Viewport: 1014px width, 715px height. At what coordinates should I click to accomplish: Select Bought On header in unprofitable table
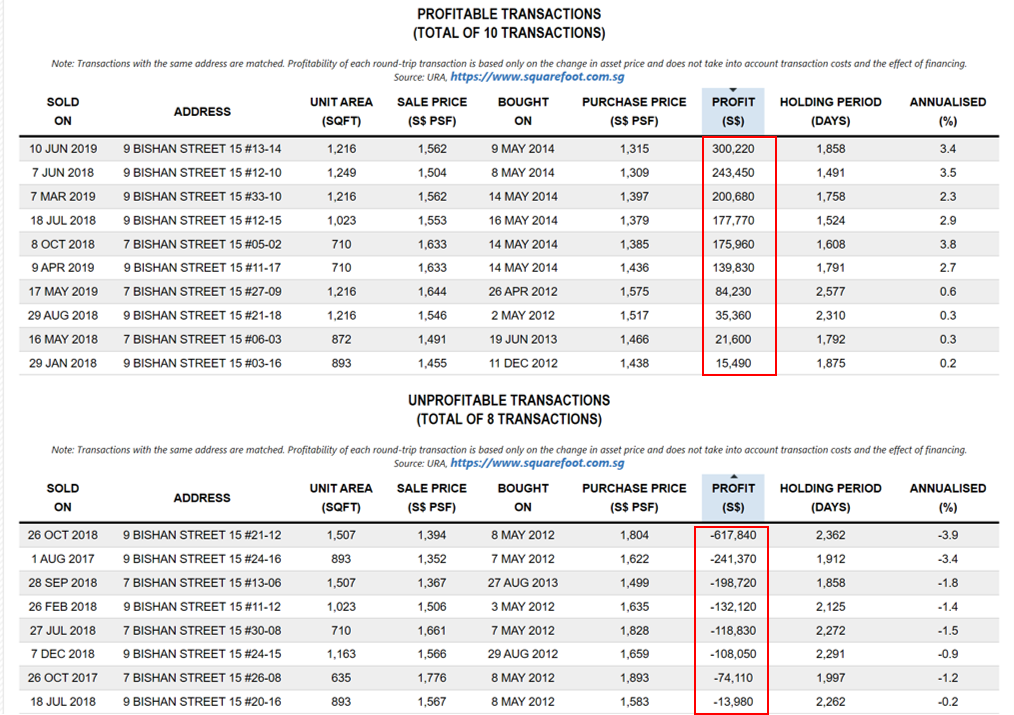tap(523, 498)
